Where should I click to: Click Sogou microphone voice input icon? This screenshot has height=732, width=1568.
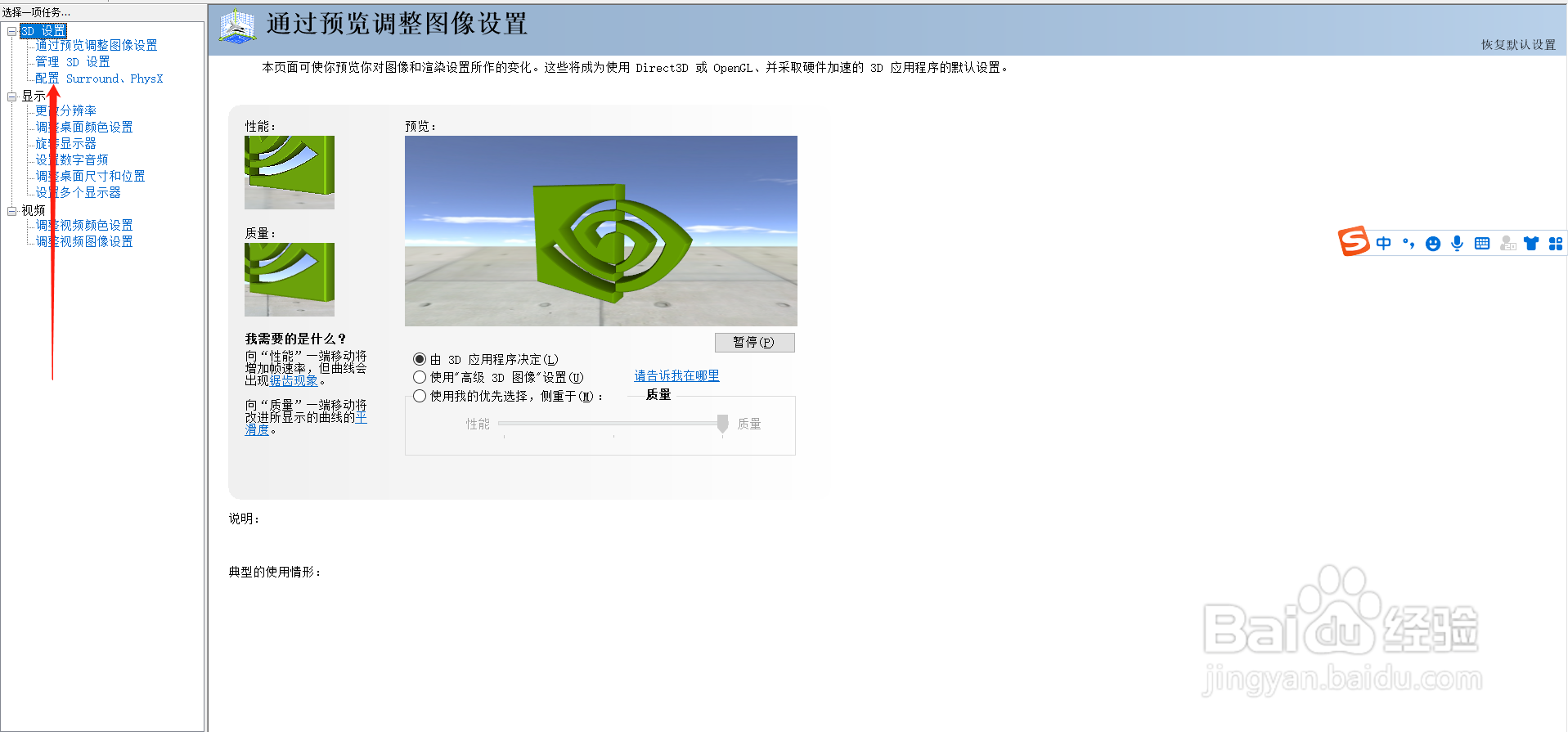click(1458, 244)
